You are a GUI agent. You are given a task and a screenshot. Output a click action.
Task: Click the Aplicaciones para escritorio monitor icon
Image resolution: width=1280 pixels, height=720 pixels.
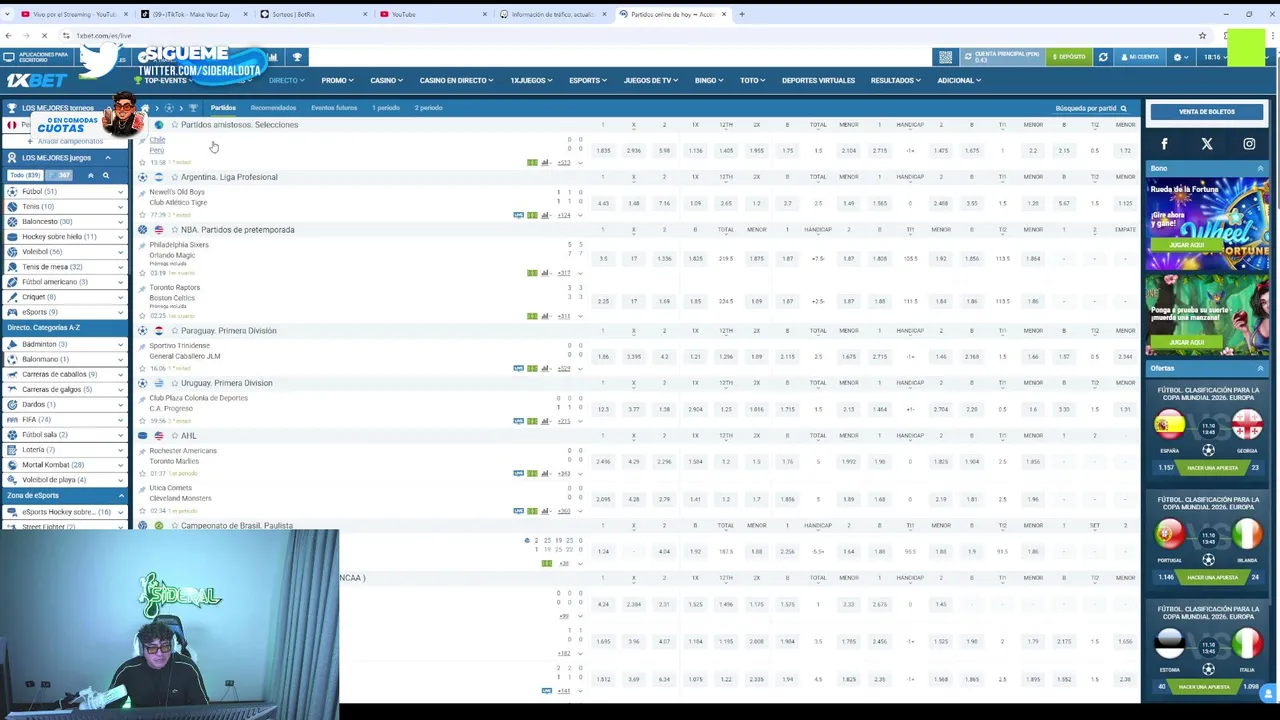(9, 57)
